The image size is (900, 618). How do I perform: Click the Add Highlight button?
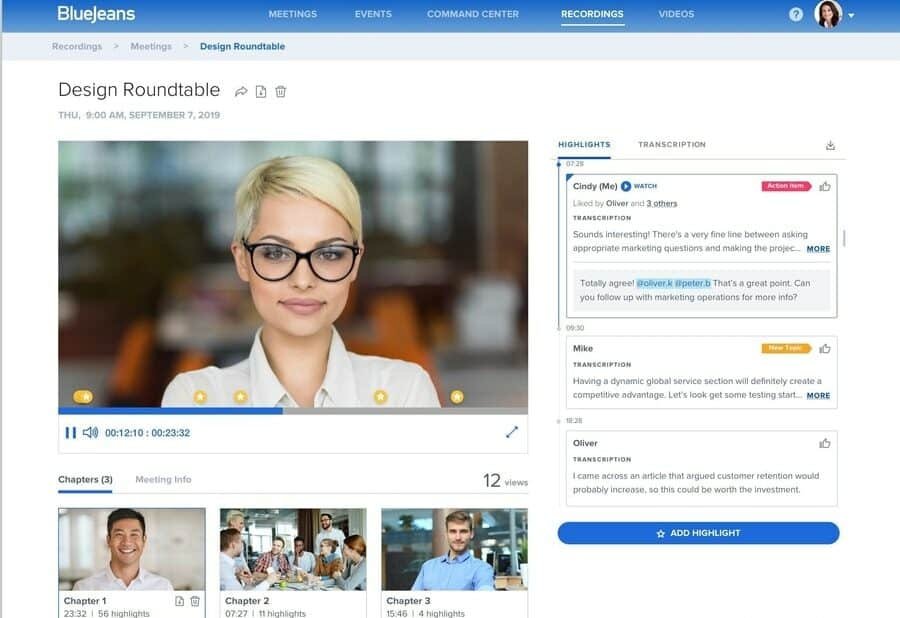(x=698, y=533)
